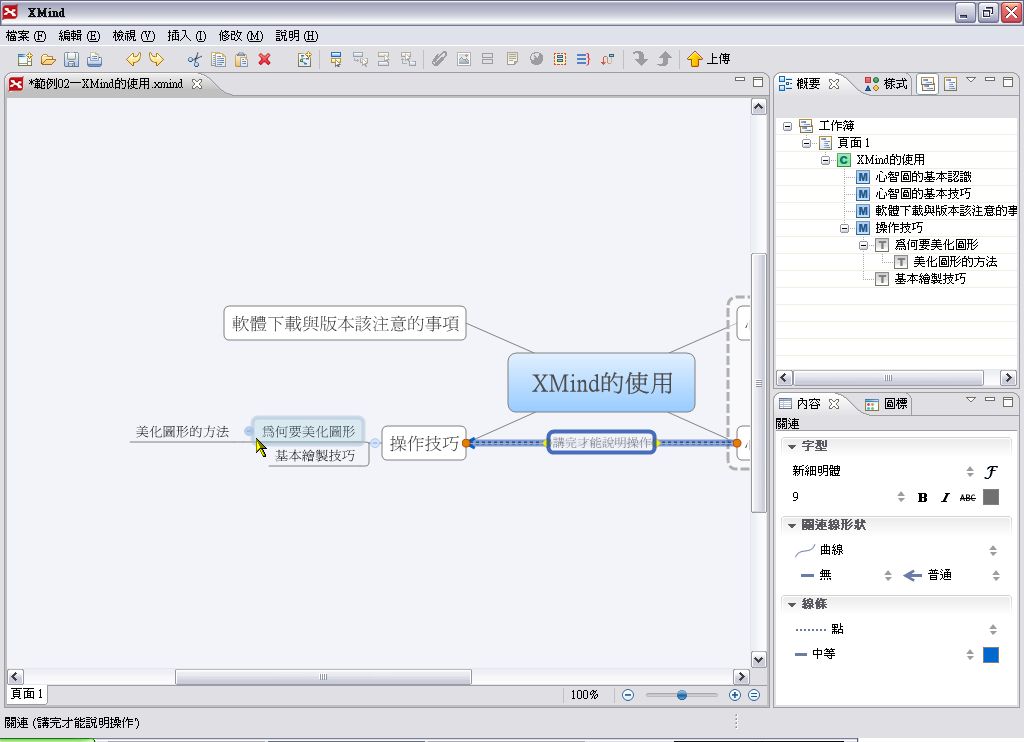Screen dimensions: 1024x742
Task: Click the New sheet icon in toolbar
Action: [304, 59]
